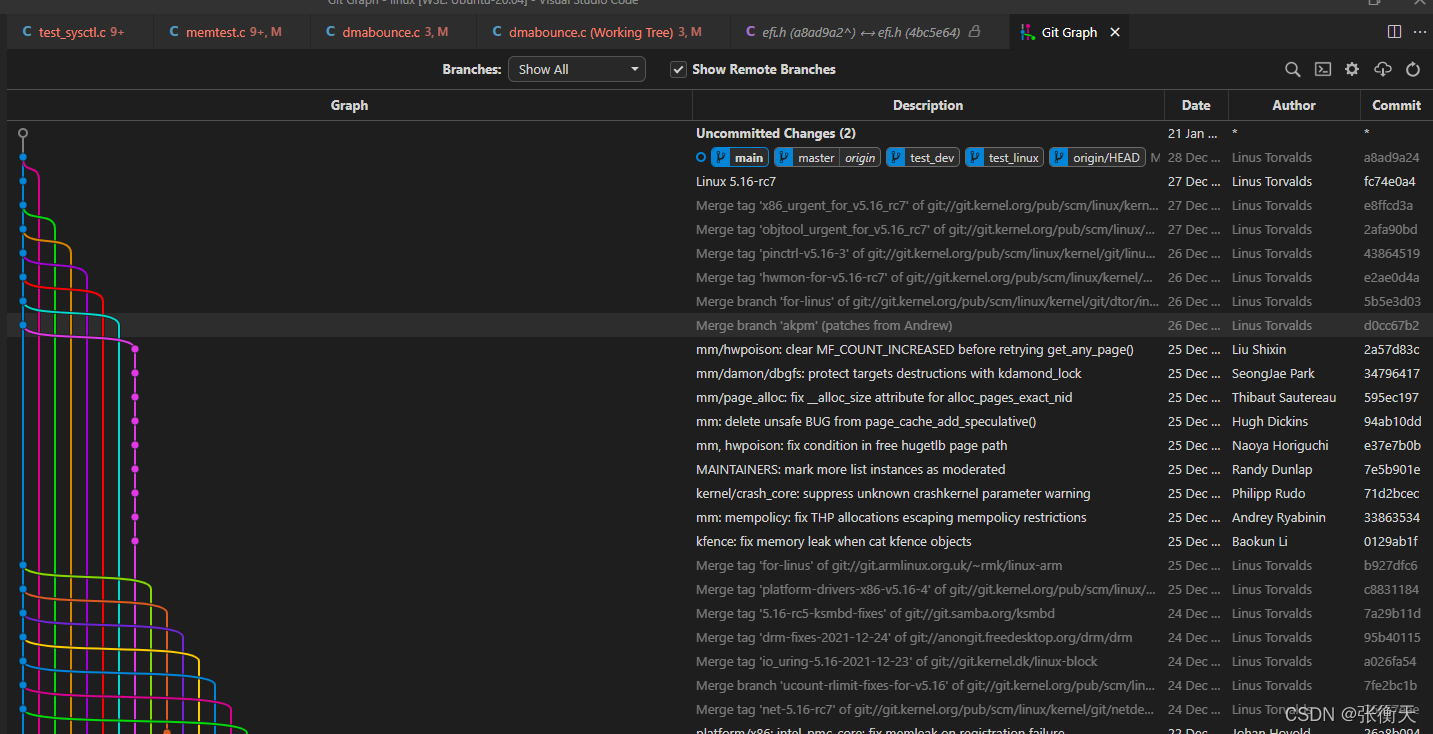Image resolution: width=1433 pixels, height=734 pixels.
Task: Switch to the efi.h diff tab
Action: click(x=870, y=32)
